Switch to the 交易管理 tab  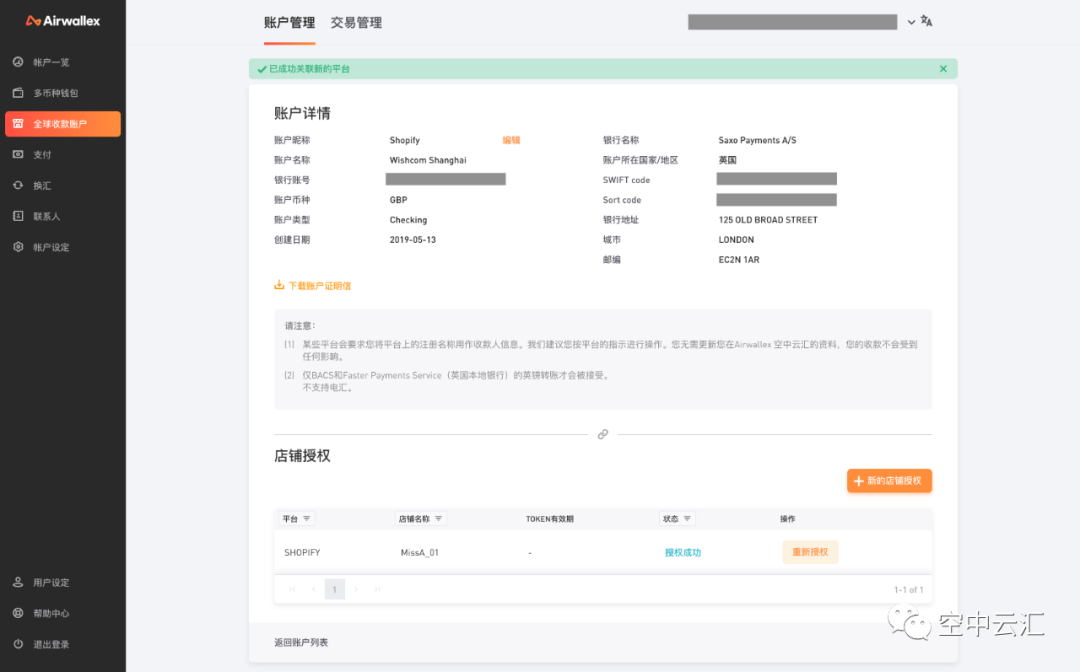(x=356, y=23)
